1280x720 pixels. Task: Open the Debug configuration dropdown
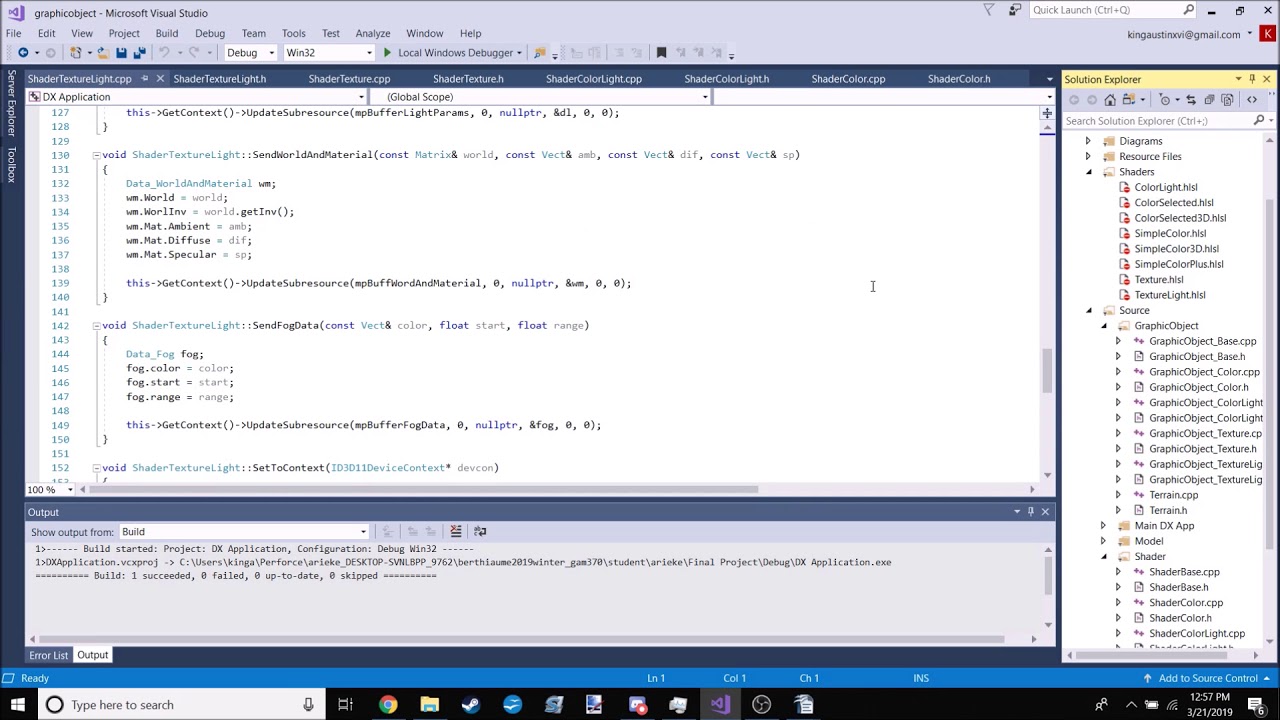(250, 53)
